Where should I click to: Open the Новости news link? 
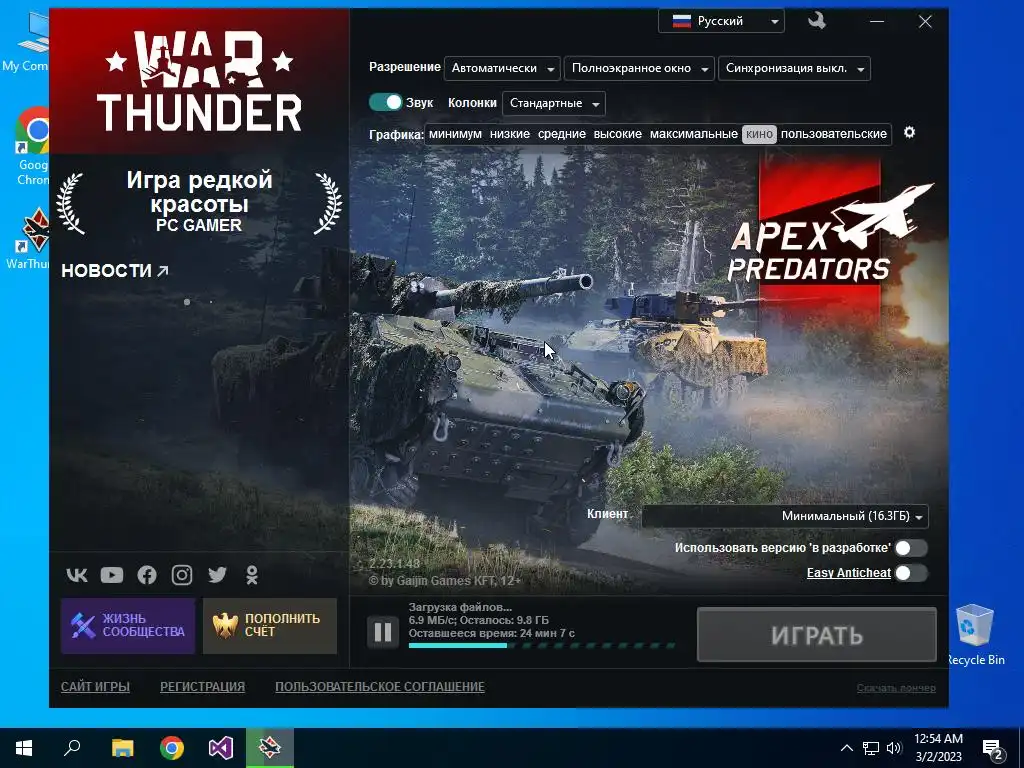click(115, 270)
